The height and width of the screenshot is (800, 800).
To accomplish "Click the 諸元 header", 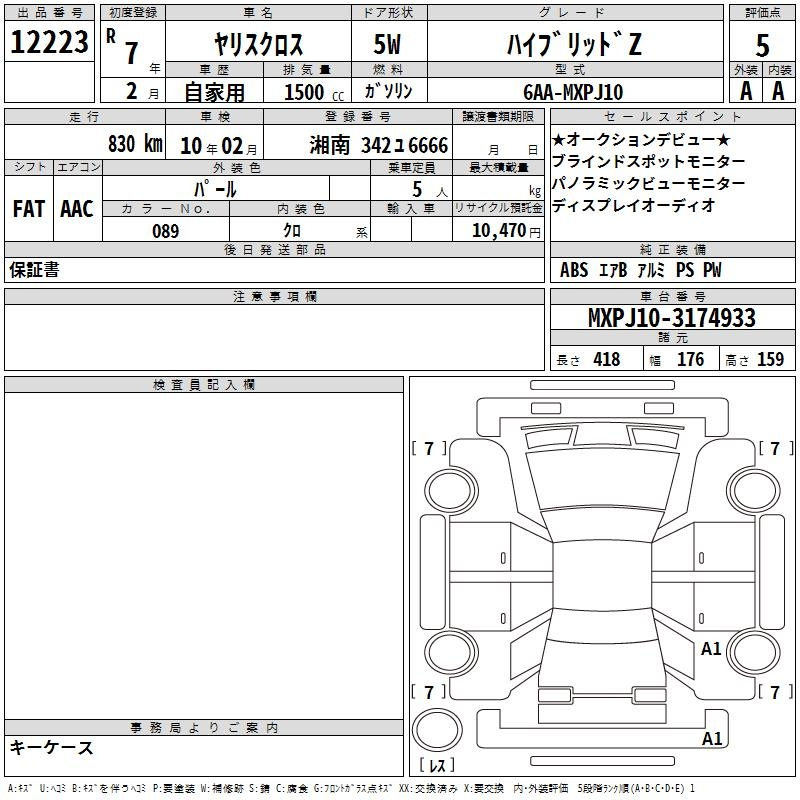I will 672,338.
